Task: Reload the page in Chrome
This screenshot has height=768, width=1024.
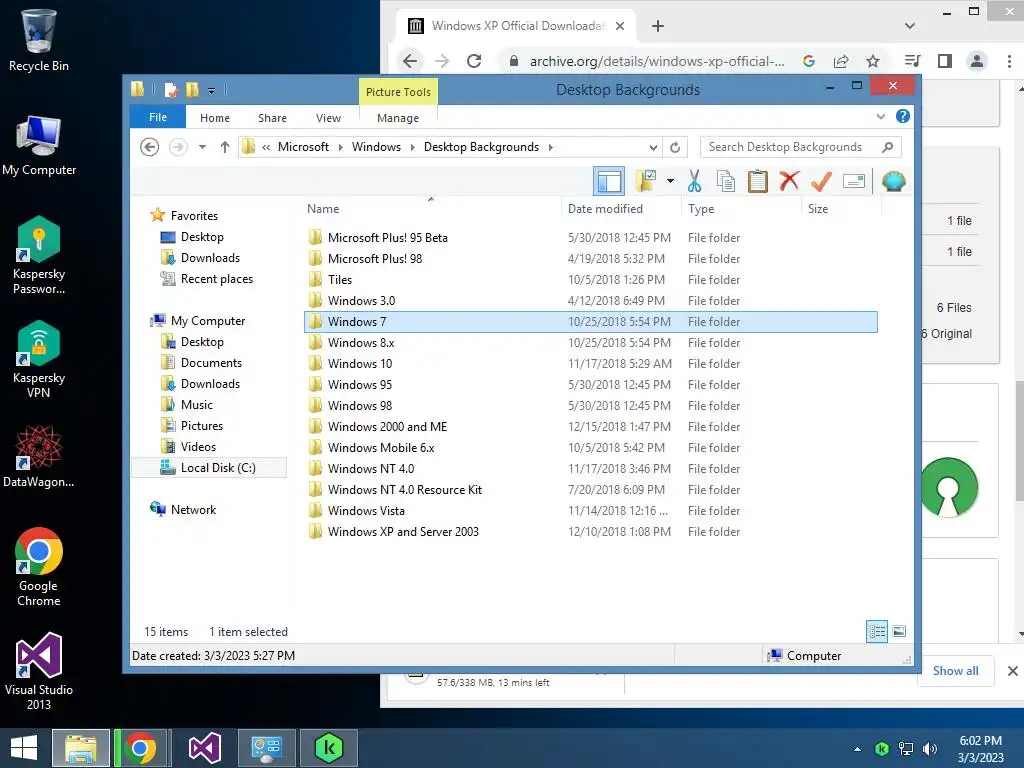Action: point(474,61)
